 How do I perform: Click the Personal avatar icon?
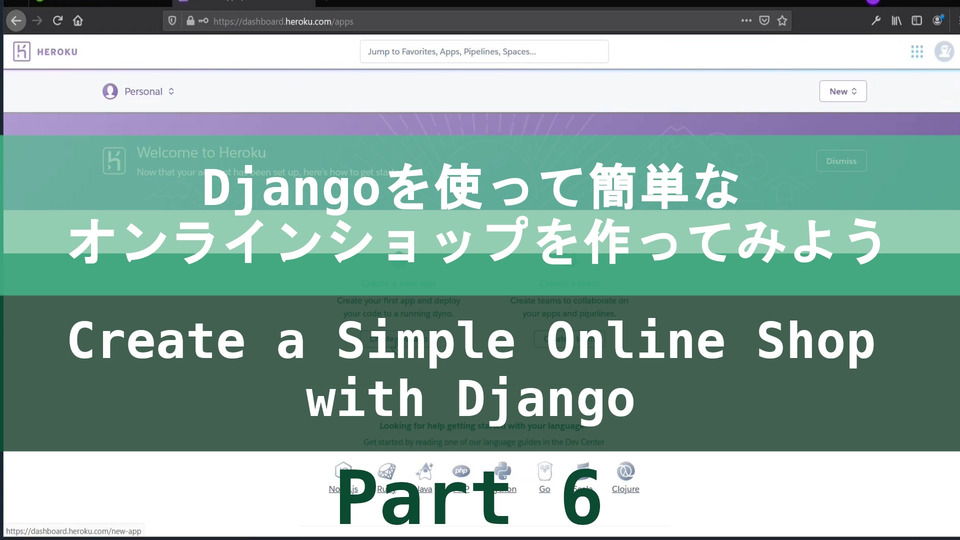point(110,91)
